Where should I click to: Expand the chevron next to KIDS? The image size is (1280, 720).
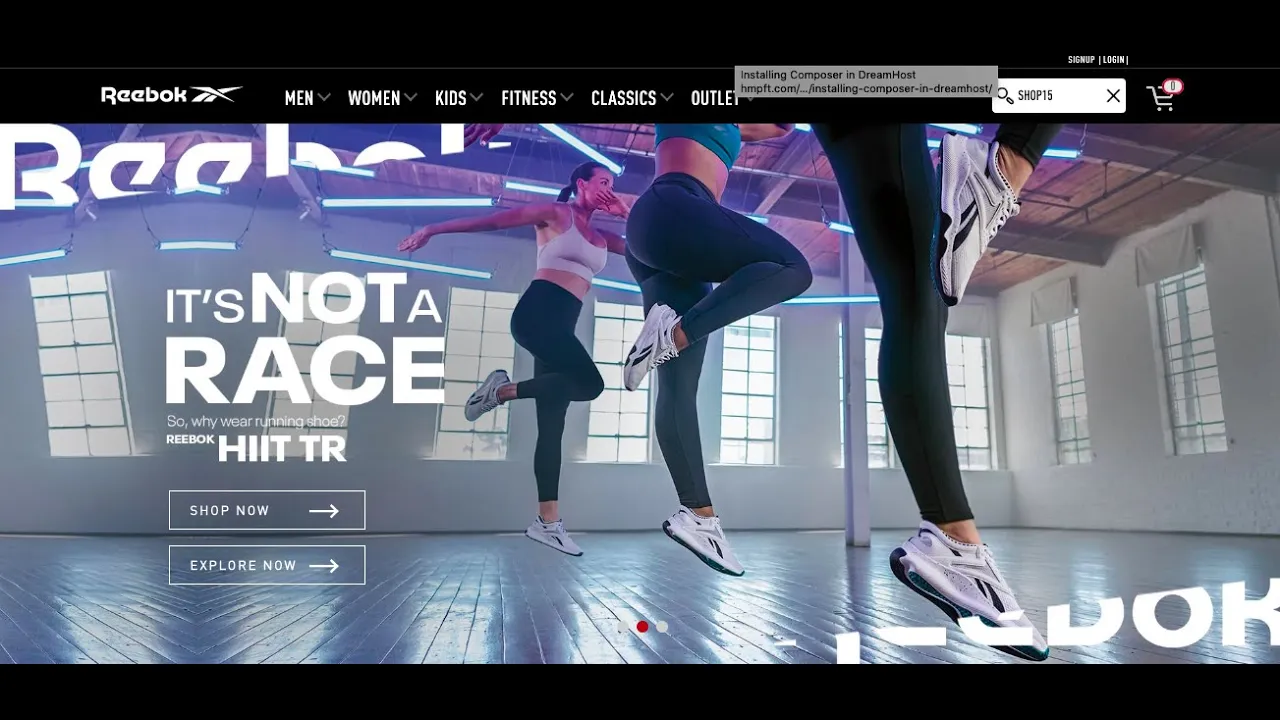(x=477, y=98)
